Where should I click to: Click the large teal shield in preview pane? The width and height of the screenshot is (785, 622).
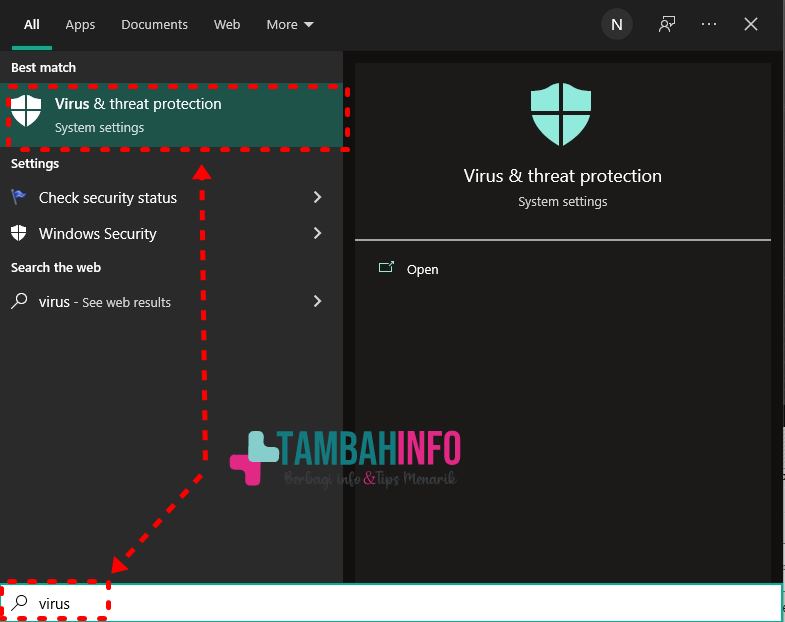pos(561,114)
